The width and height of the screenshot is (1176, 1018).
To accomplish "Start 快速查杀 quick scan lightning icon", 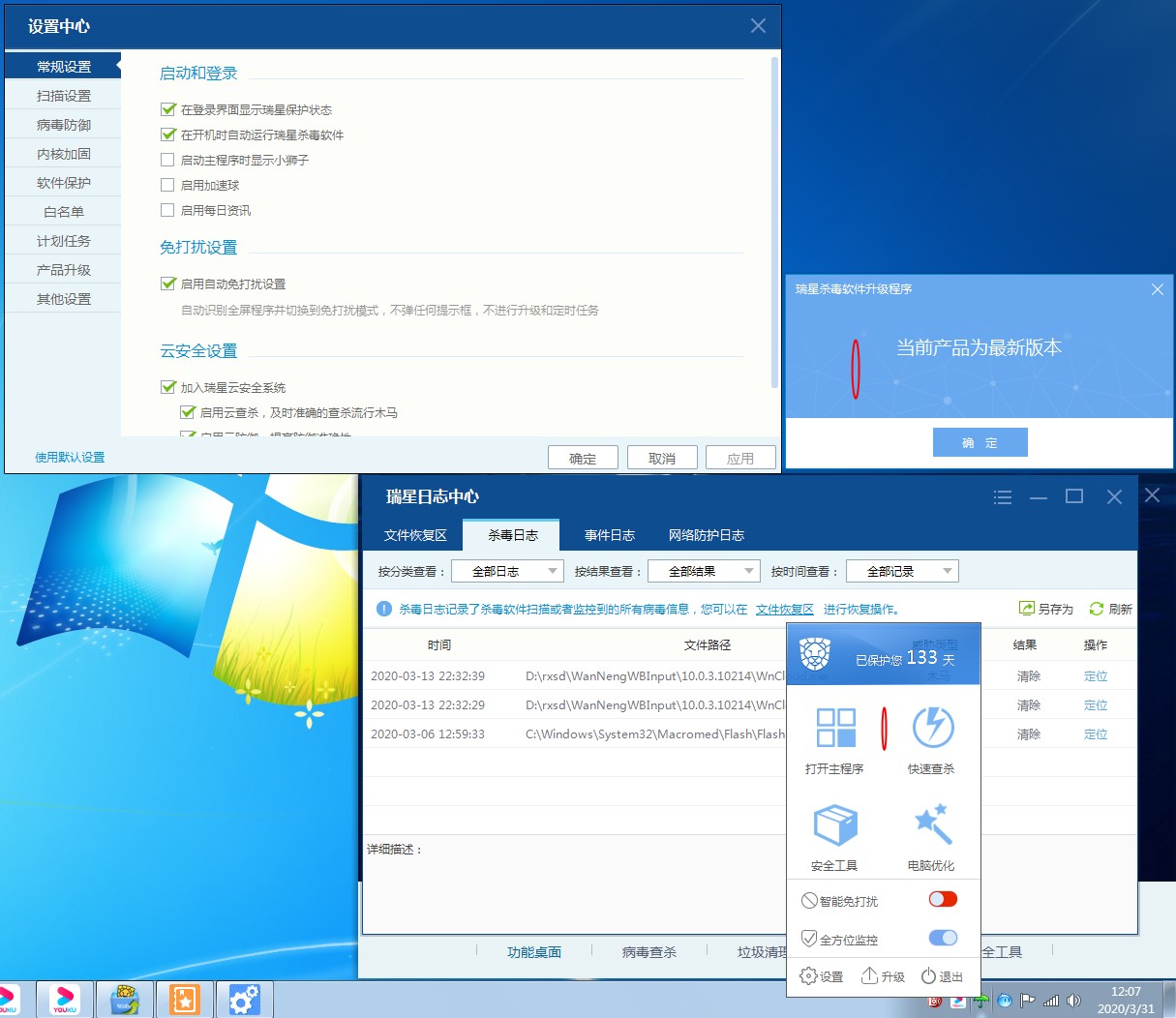I will [x=933, y=728].
